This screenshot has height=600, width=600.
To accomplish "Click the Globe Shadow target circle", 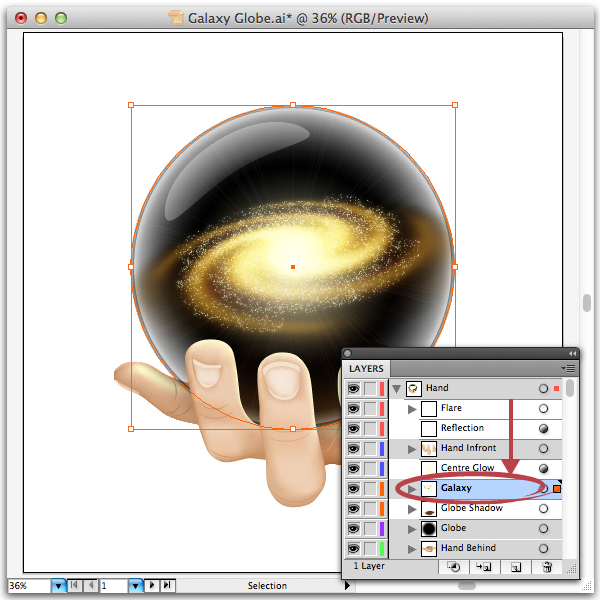I will tap(543, 509).
